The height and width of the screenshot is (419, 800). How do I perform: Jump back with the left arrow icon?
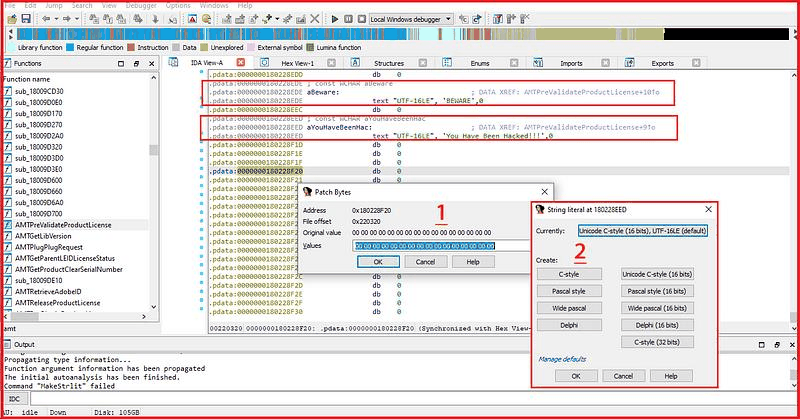46,19
